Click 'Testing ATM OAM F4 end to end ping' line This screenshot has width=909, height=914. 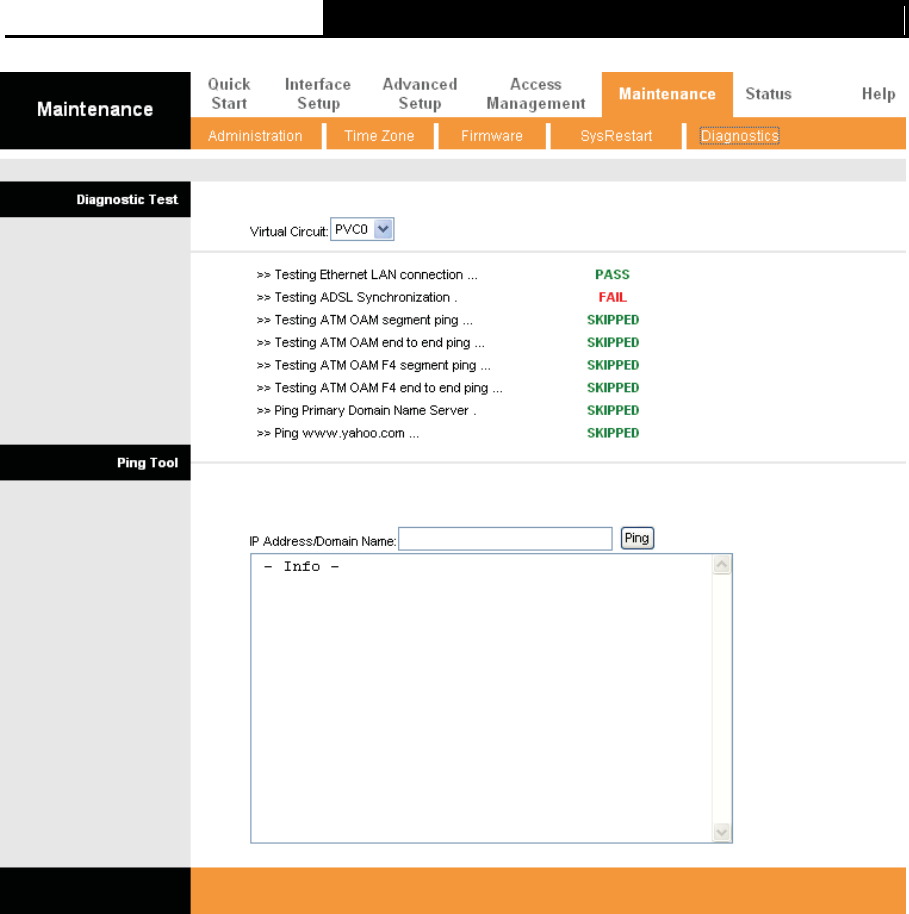point(379,388)
